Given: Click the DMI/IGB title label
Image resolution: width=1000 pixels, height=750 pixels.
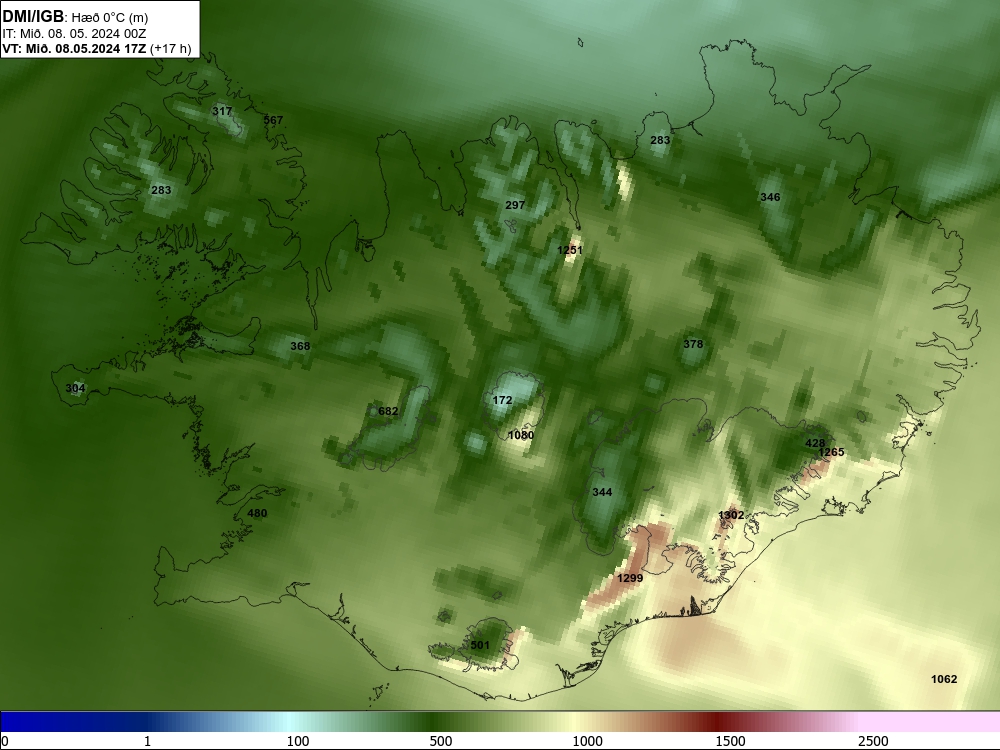Looking at the screenshot, I should tap(33, 17).
